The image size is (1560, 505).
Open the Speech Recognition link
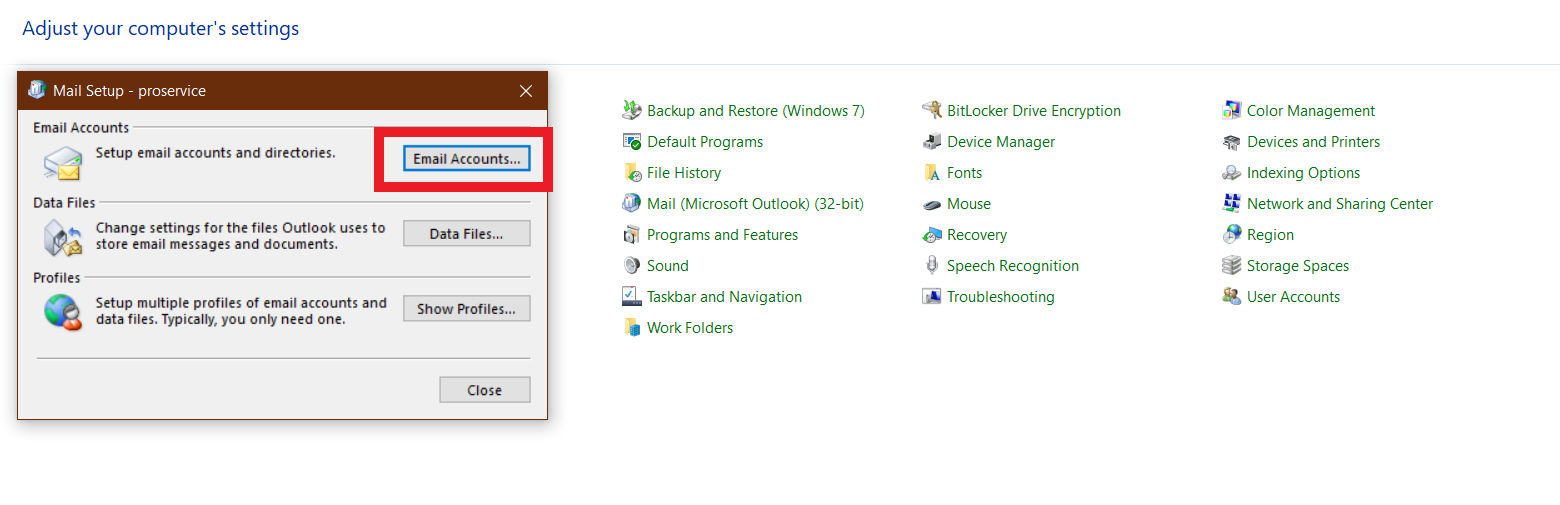(1013, 265)
